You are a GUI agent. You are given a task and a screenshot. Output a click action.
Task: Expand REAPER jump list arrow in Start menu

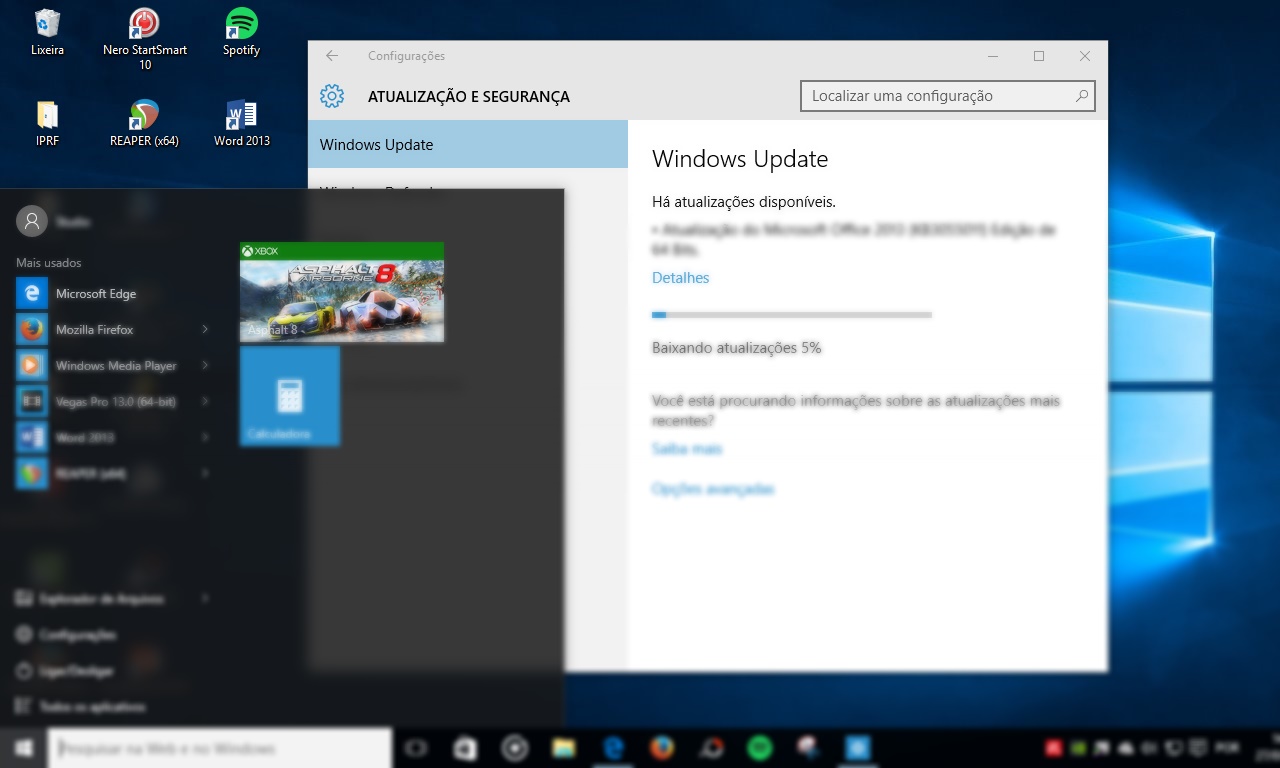click(205, 474)
